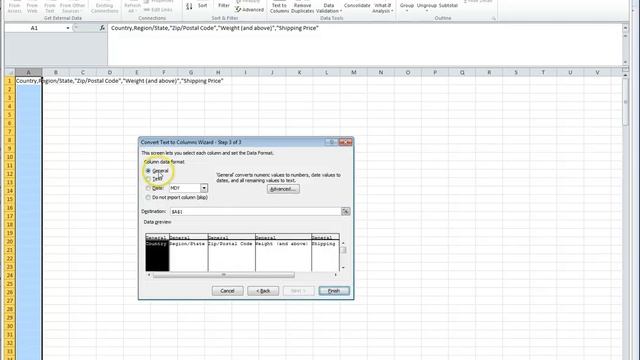Screen dimensions: 640x360
Task: Click the Data preview horizontal scrollbar thumb
Action: 223,275
